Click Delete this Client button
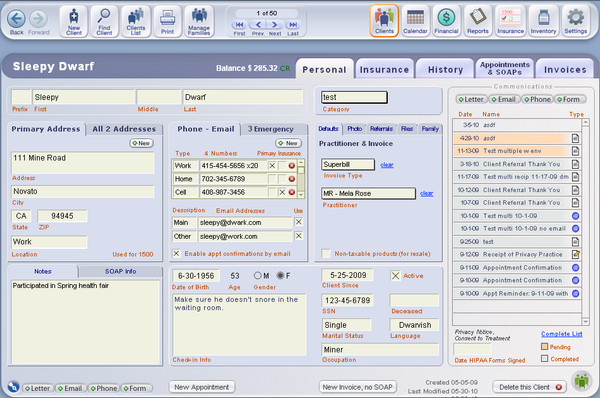This screenshot has width=600, height=398. tap(530, 387)
